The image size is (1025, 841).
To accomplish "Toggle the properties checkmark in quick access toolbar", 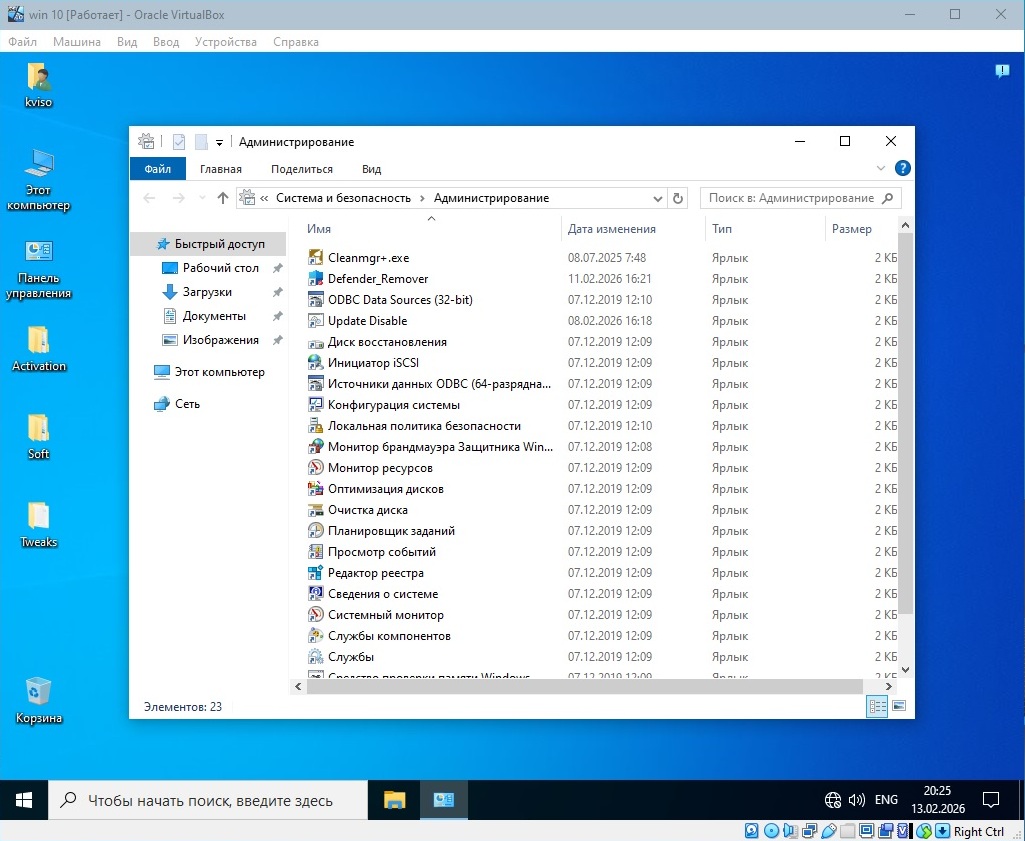I will [179, 142].
